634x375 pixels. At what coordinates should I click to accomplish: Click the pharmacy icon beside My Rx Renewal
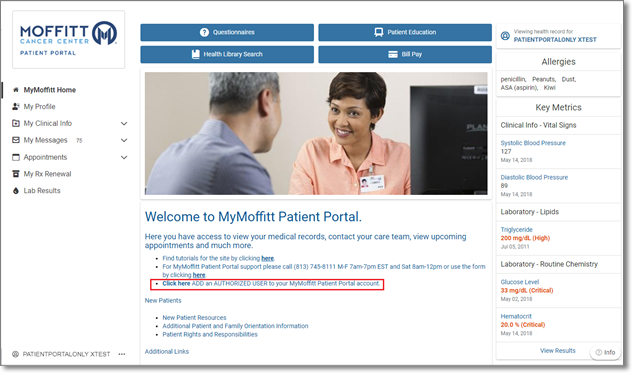point(16,174)
